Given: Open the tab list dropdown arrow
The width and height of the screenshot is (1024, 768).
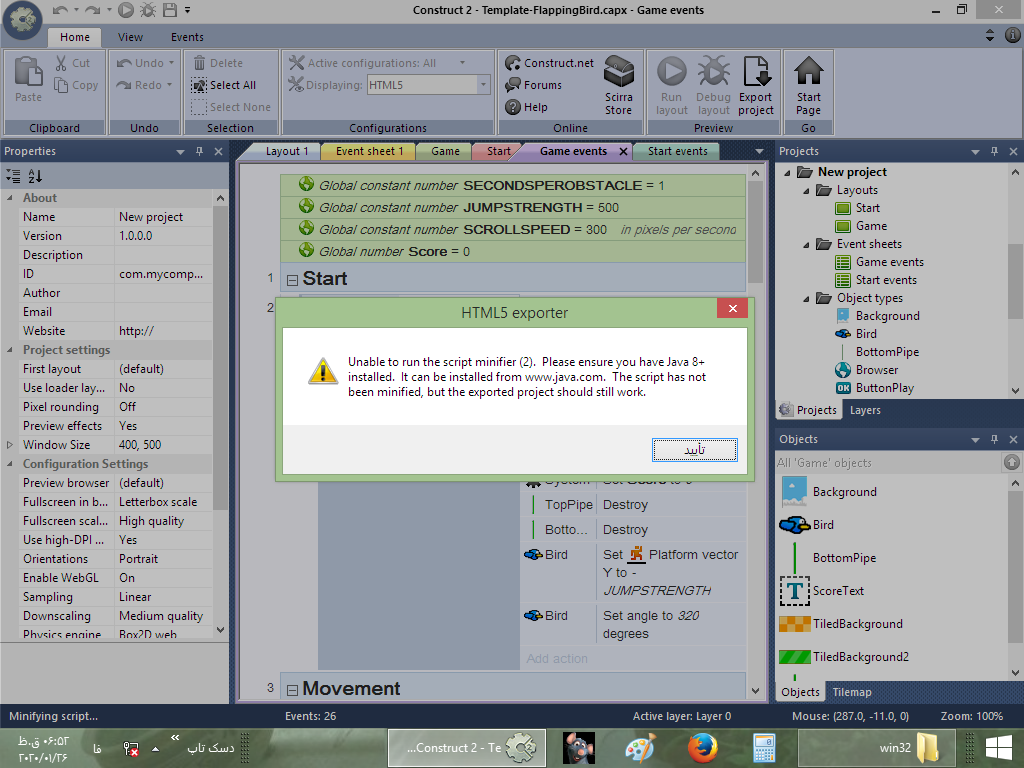Looking at the screenshot, I should pyautogui.click(x=759, y=152).
